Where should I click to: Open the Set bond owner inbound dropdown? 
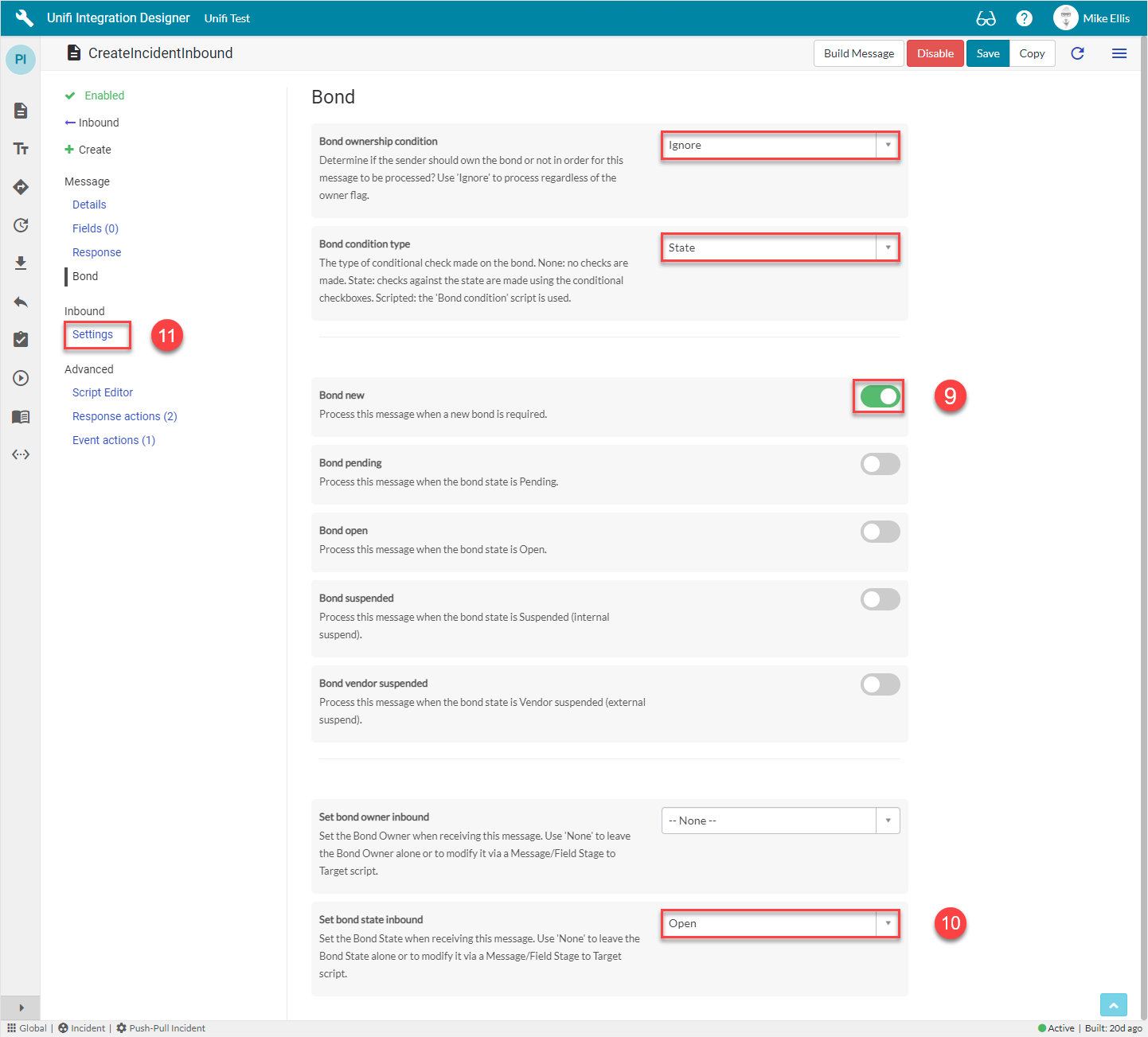point(780,821)
